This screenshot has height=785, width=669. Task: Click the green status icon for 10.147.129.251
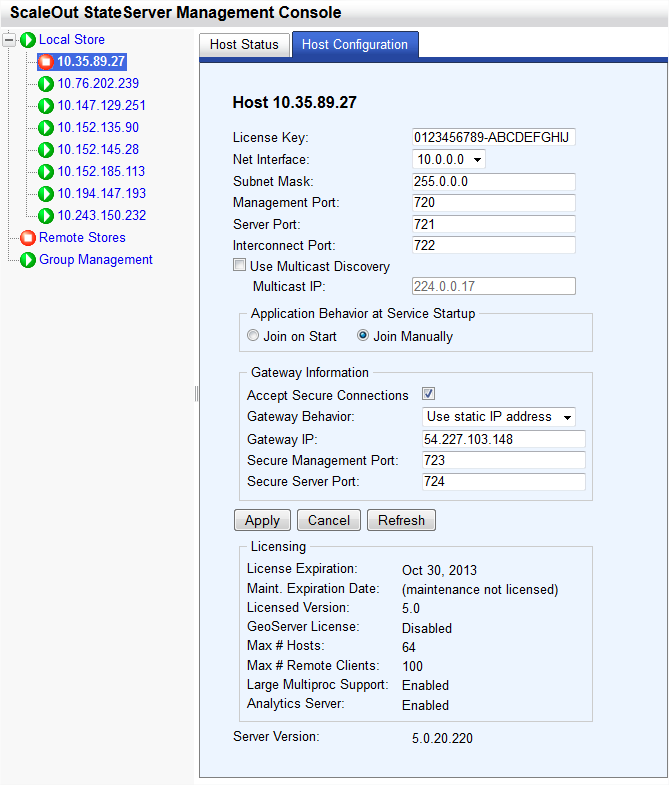point(46,106)
